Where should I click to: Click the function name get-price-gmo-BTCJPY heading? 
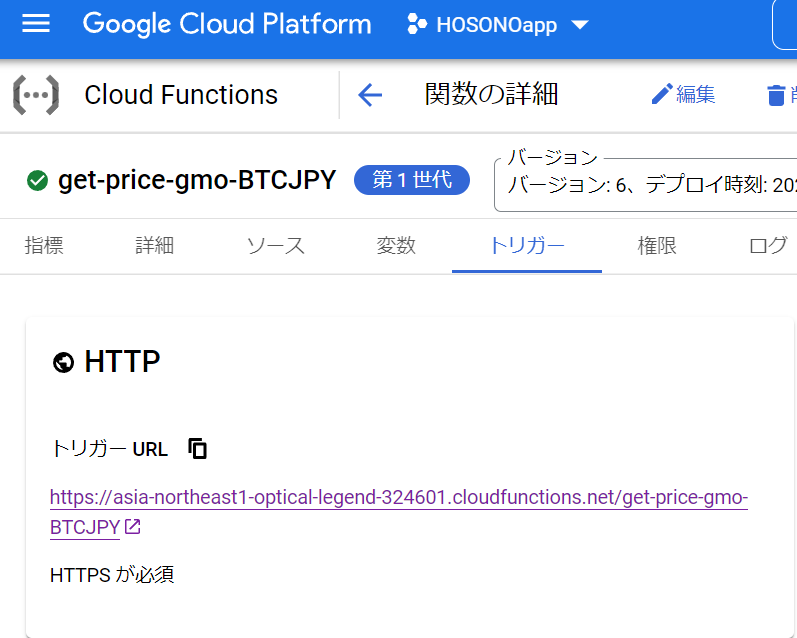click(x=197, y=180)
